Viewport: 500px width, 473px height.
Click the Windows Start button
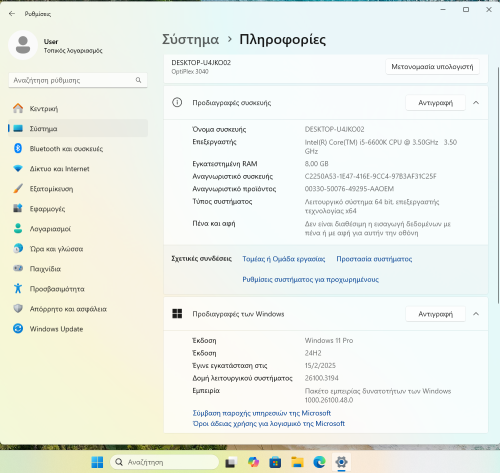click(x=97, y=462)
